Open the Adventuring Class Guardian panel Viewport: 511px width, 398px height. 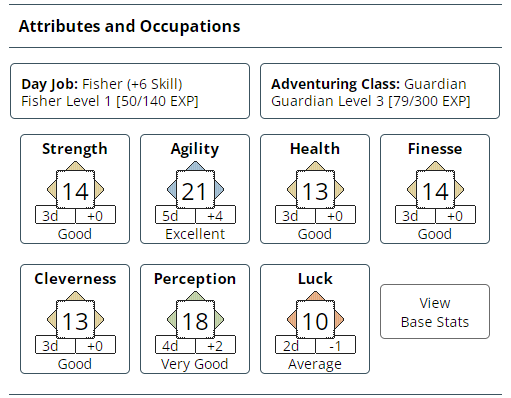[x=380, y=91]
